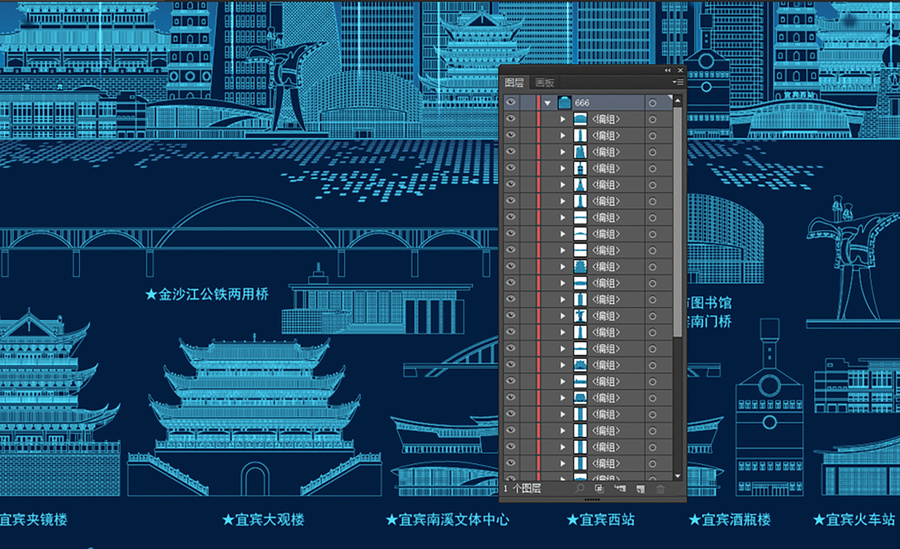Image resolution: width=900 pixels, height=549 pixels.
Task: Toggle the lock slot on layer 666
Action: click(527, 102)
